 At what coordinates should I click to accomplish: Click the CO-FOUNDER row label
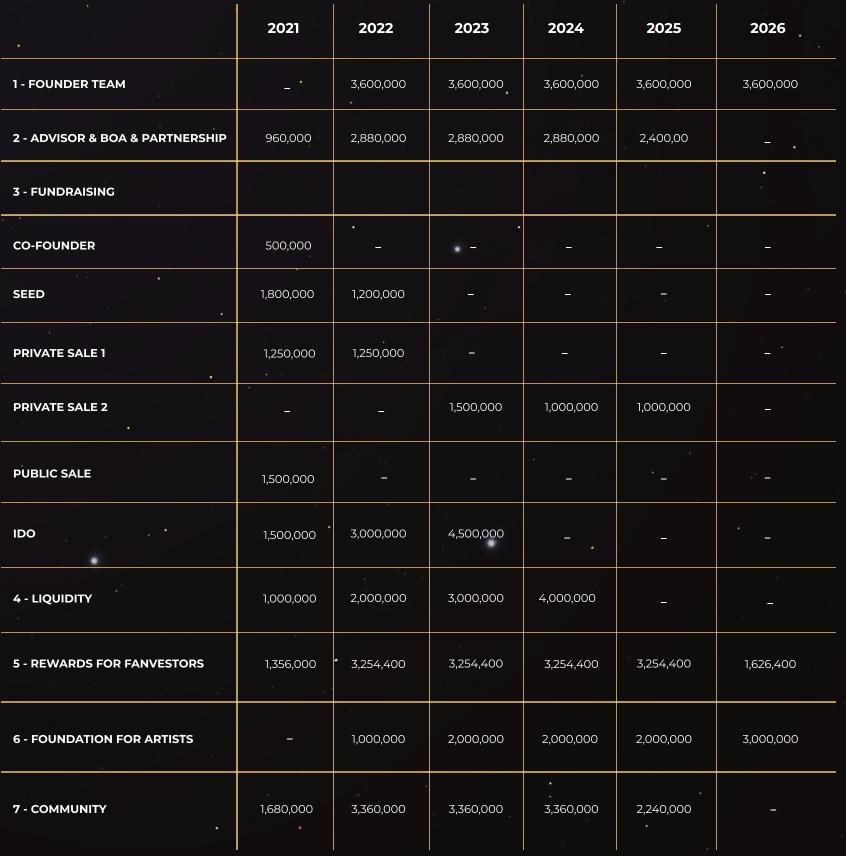[x=54, y=246]
